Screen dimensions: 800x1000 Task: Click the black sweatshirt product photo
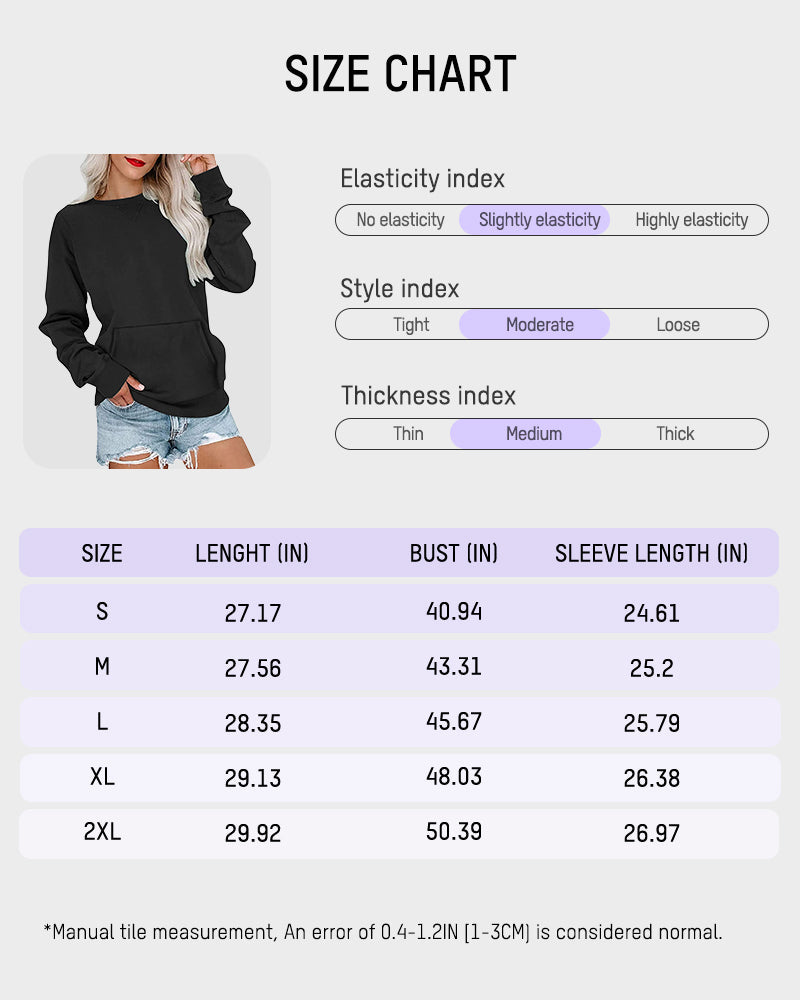point(147,311)
